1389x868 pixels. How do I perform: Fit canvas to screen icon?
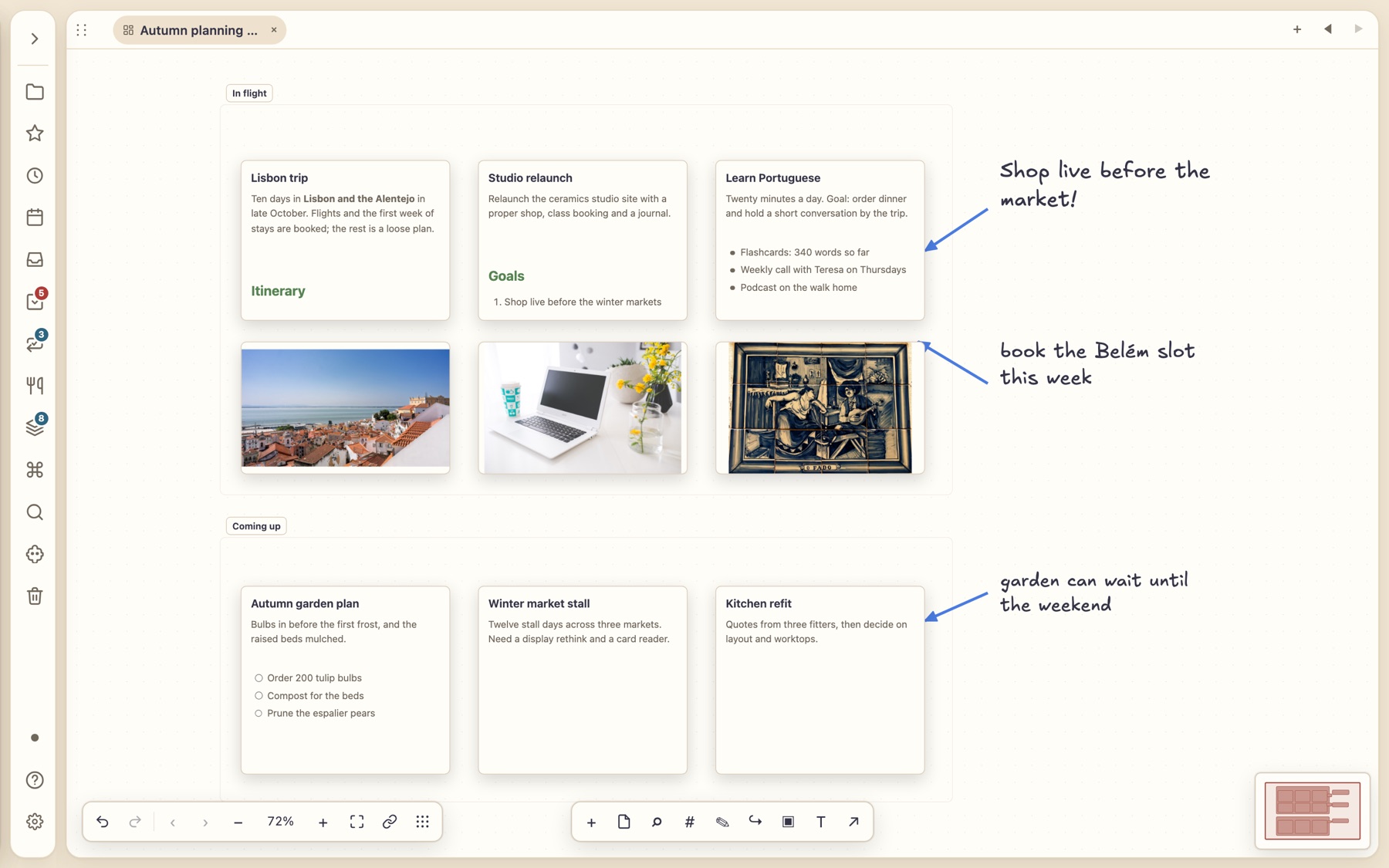[357, 822]
